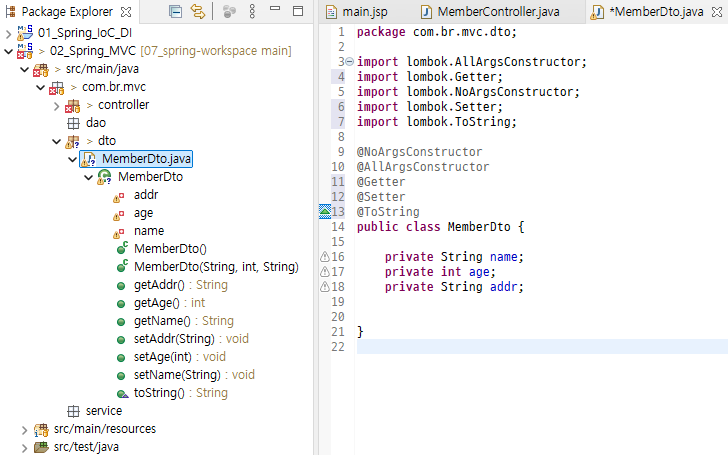Click the age private field icon
The width and height of the screenshot is (728, 455).
(x=119, y=215)
